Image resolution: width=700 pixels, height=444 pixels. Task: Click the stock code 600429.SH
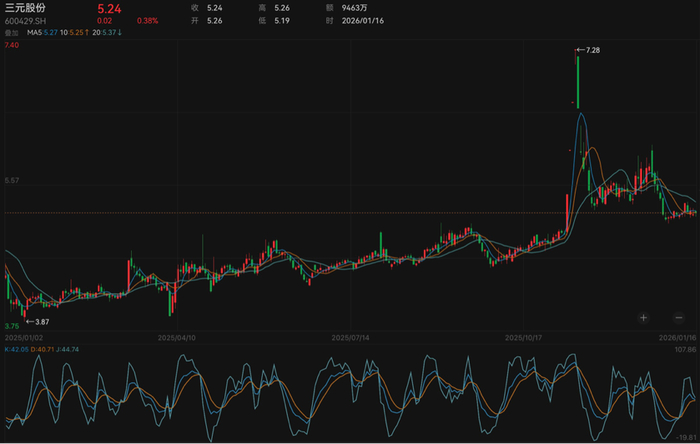tap(26, 20)
